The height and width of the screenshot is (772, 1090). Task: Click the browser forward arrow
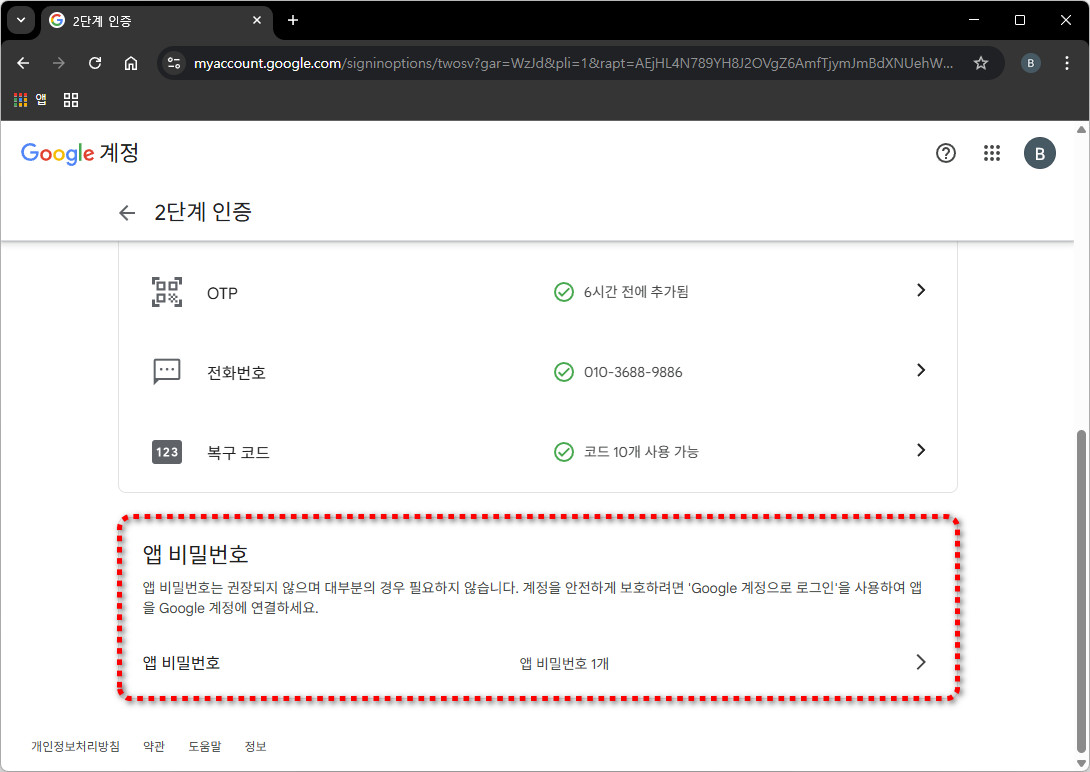point(59,63)
